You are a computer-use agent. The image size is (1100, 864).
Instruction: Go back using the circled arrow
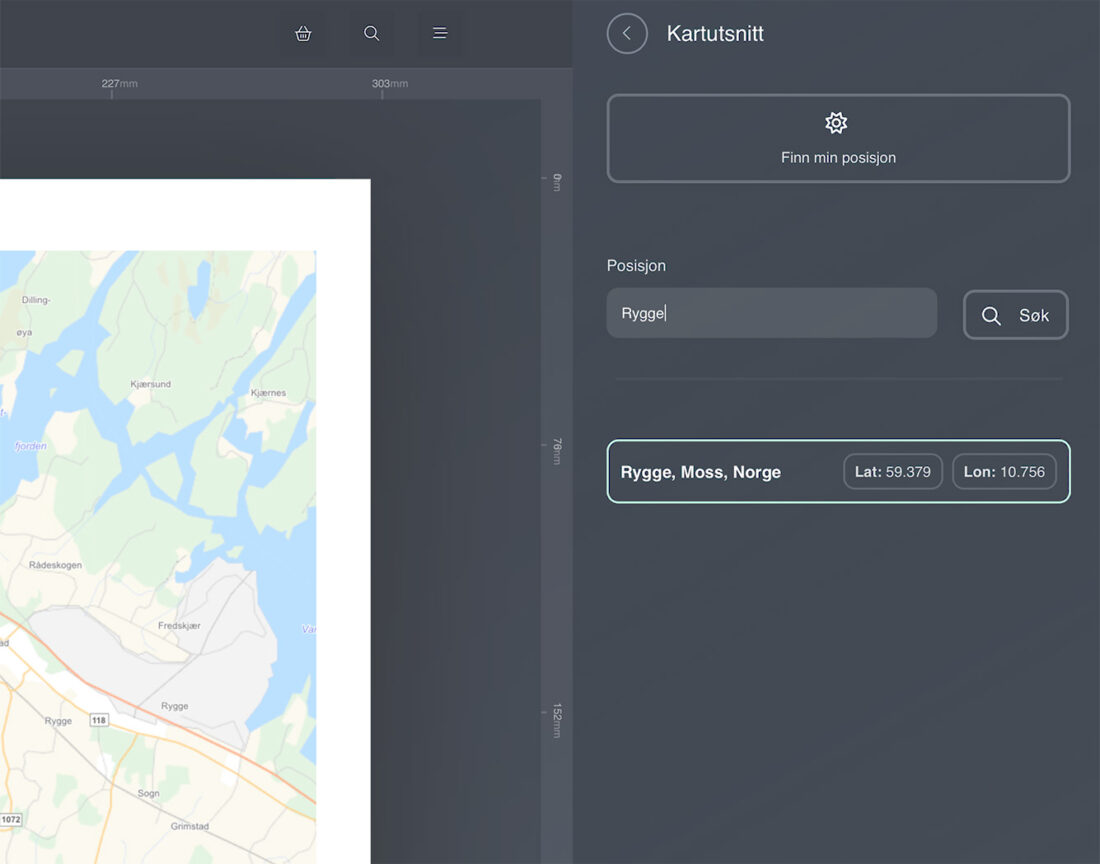tap(627, 33)
